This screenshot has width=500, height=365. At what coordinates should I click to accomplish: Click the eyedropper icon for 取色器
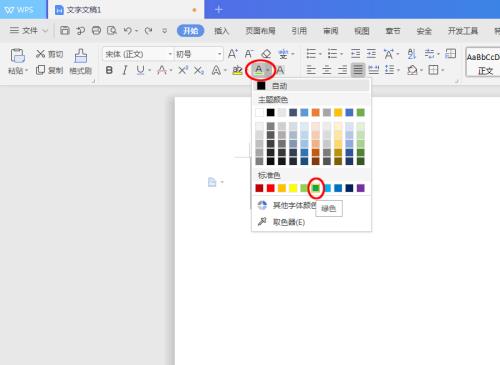262,221
